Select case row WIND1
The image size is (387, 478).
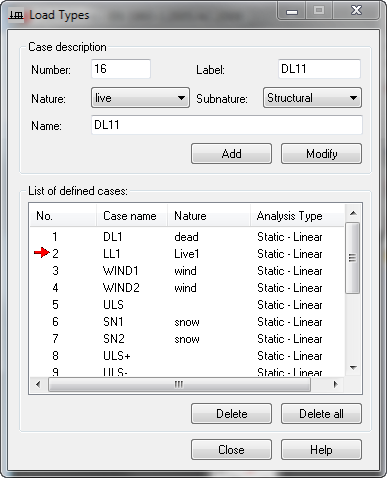[187, 271]
